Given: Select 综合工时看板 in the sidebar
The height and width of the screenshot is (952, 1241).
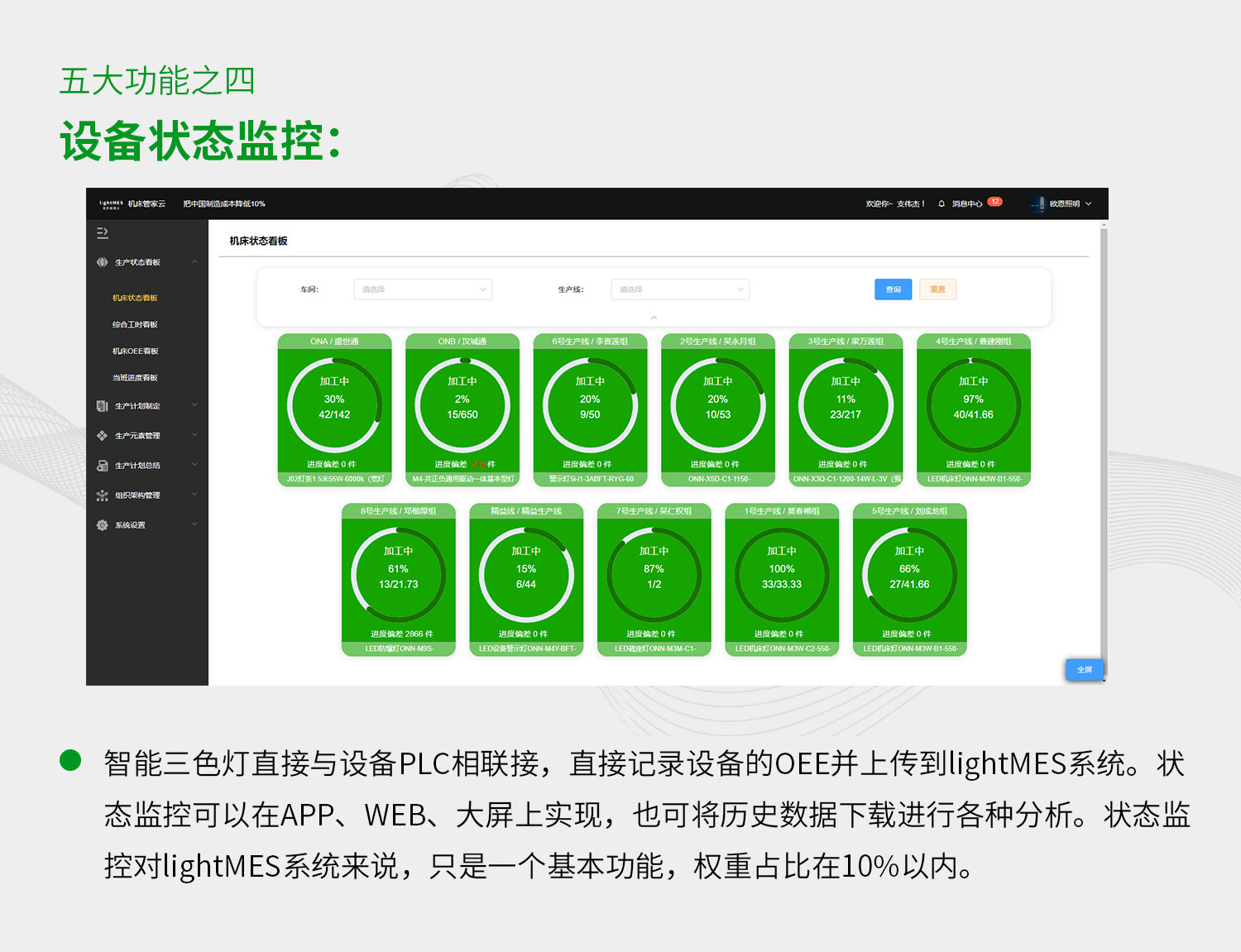Looking at the screenshot, I should [135, 325].
